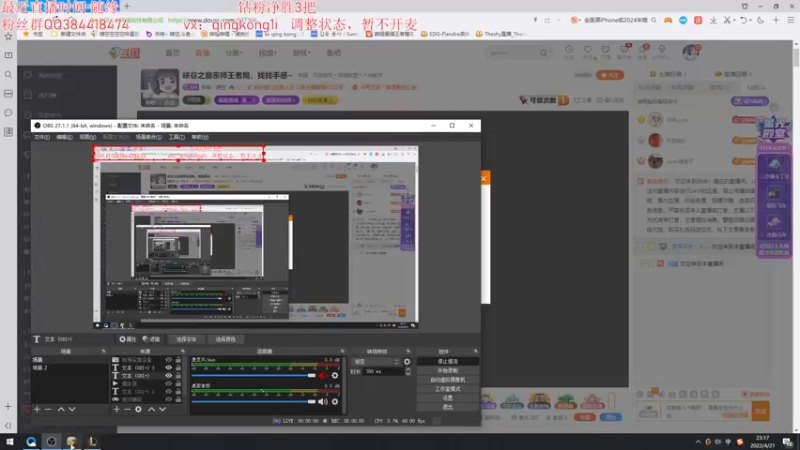Pop out the 场景 dock panel icon
Screen dimensions: 800x450
pyautogui.click(x=104, y=352)
